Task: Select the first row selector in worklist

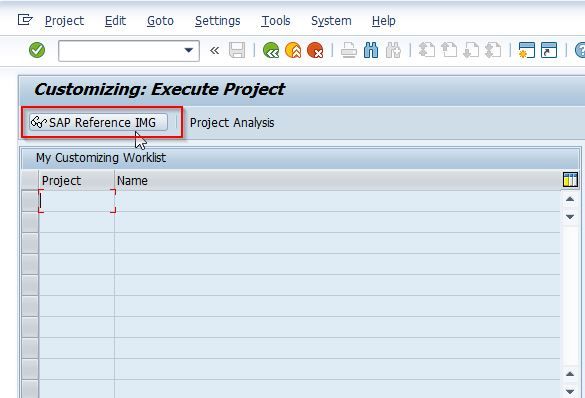Action: click(x=30, y=201)
